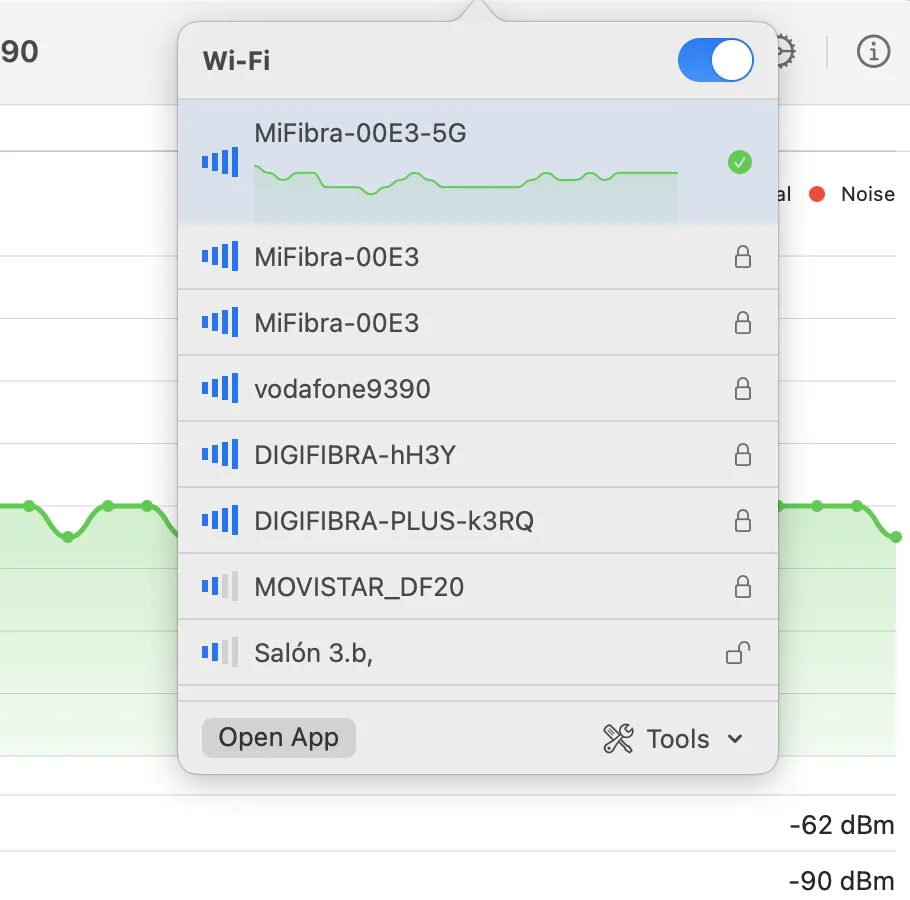Select the DIGIFIBRA-hH3Y network
Image resolution: width=910 pixels, height=900 pixels.
click(355, 455)
